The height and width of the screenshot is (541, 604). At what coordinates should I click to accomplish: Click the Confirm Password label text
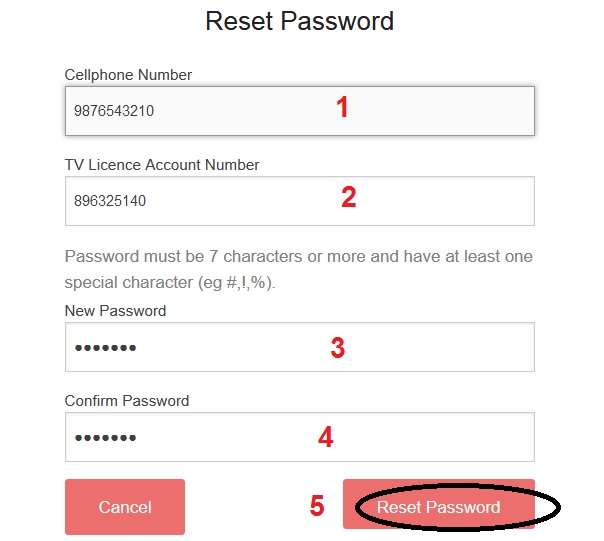(127, 401)
